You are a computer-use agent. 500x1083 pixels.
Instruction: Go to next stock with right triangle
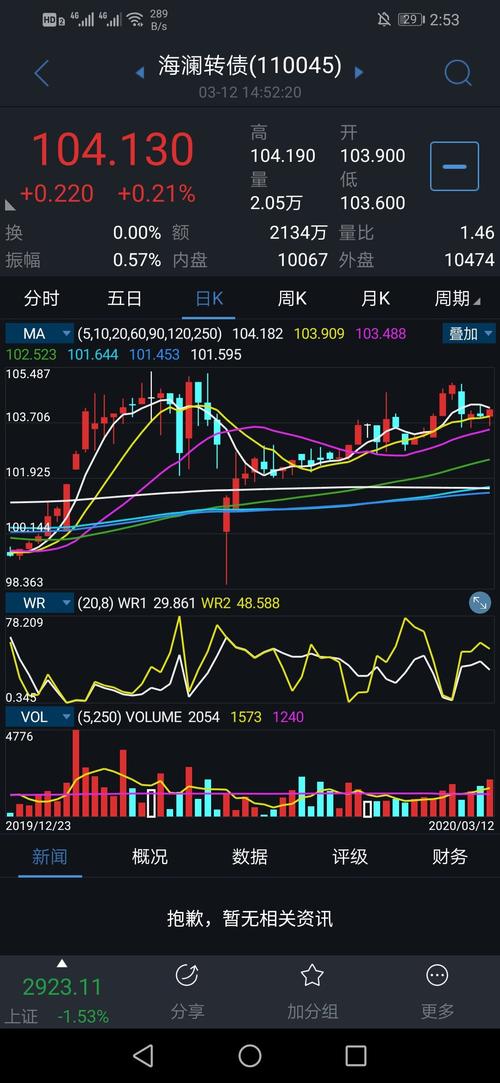click(358, 72)
